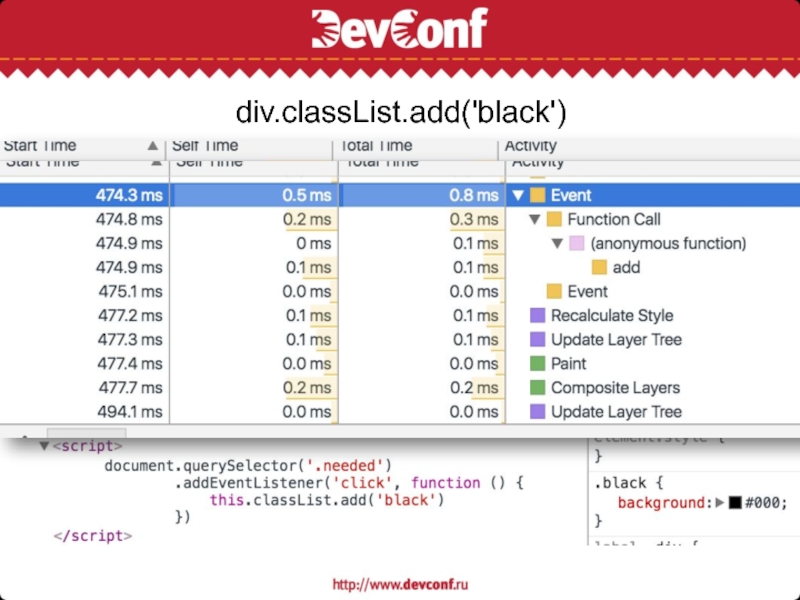The width and height of the screenshot is (800, 600).
Task: Click the green Composite Layers icon
Action: point(538,387)
